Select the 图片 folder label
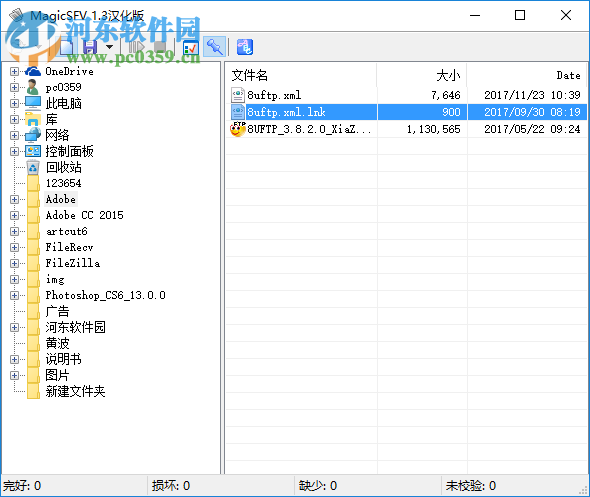 (57, 375)
